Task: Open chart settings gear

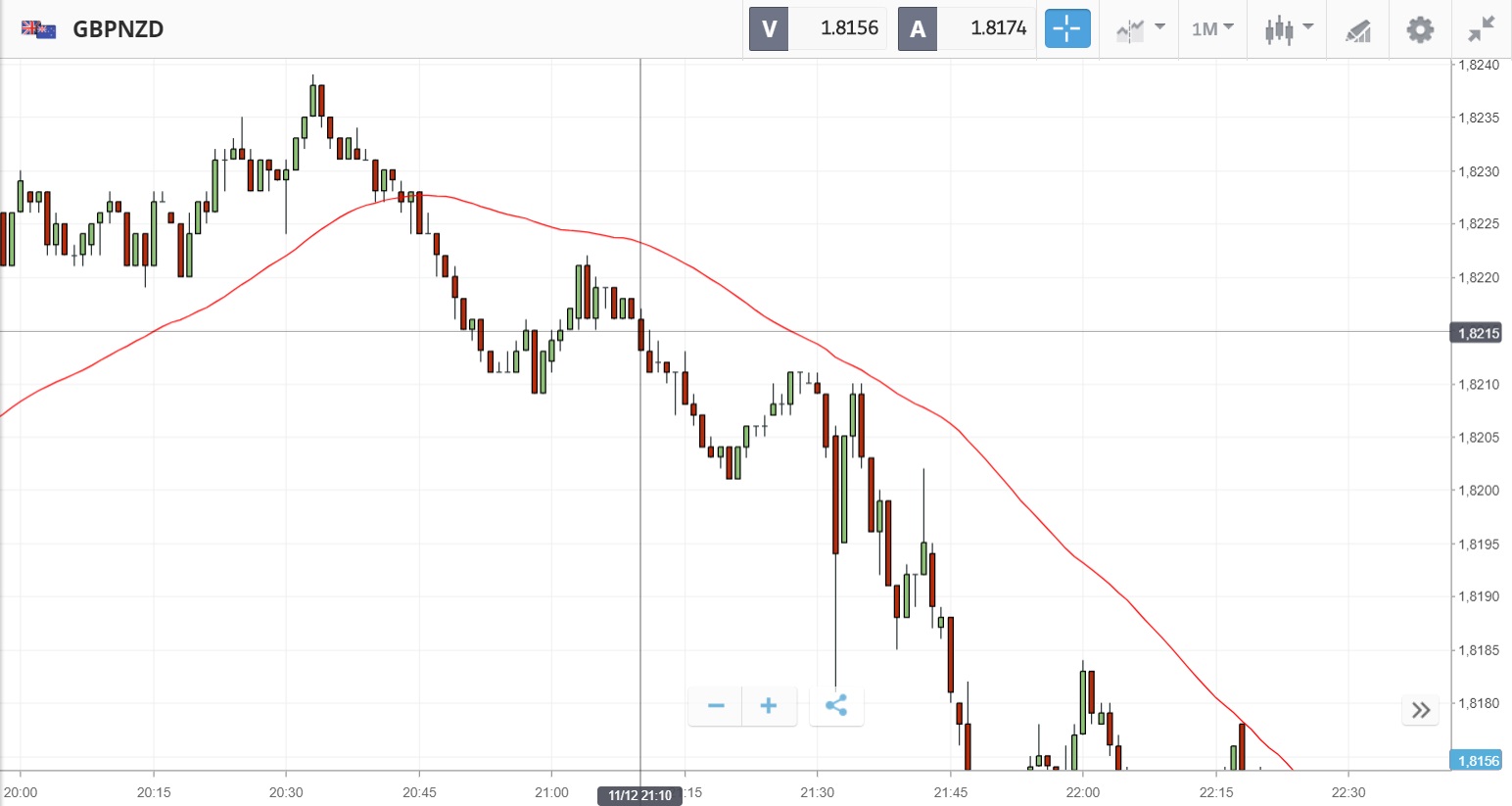Action: pos(1420,29)
